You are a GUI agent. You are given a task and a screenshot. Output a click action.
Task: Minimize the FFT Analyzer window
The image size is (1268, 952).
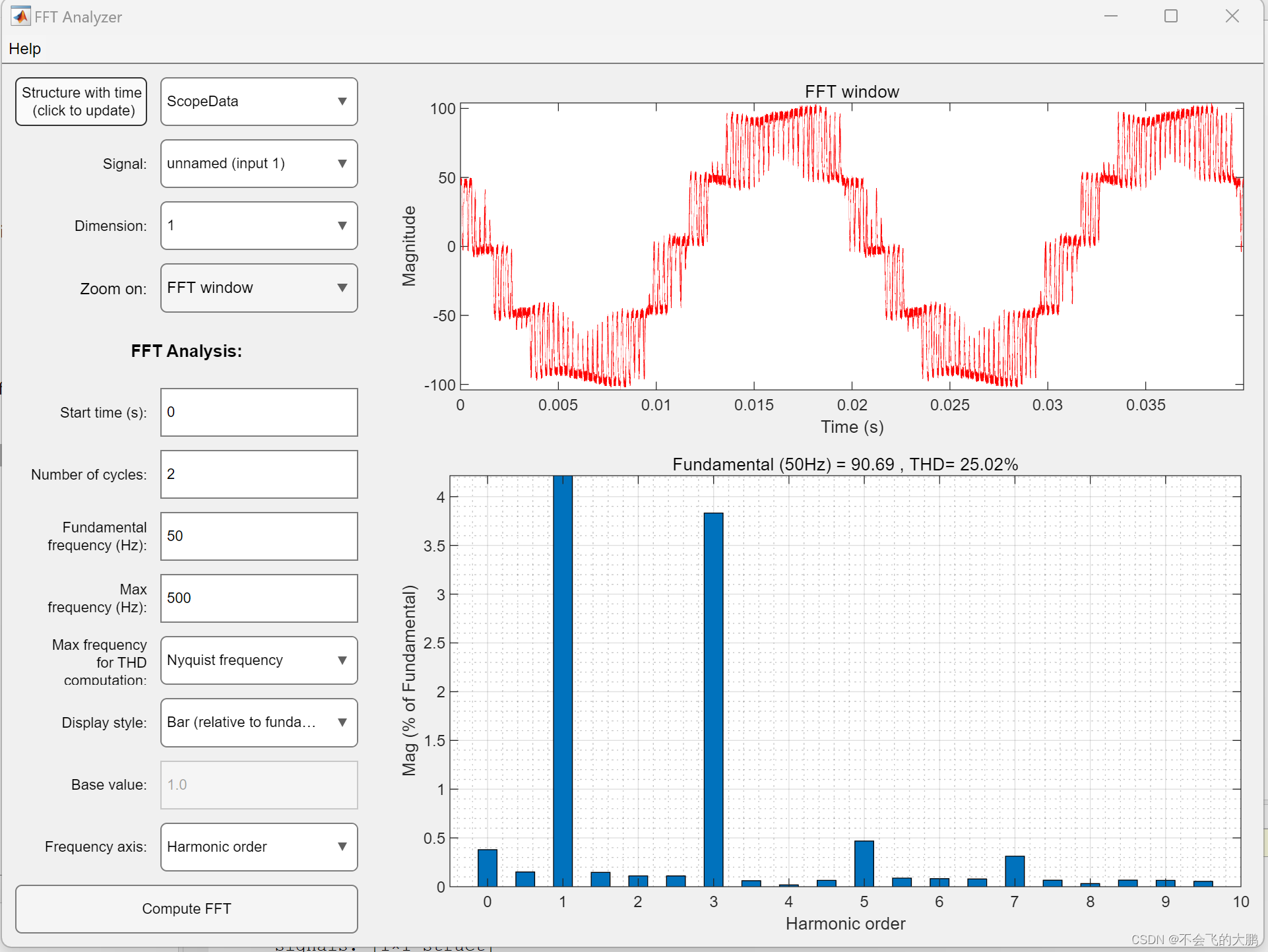coord(1111,16)
